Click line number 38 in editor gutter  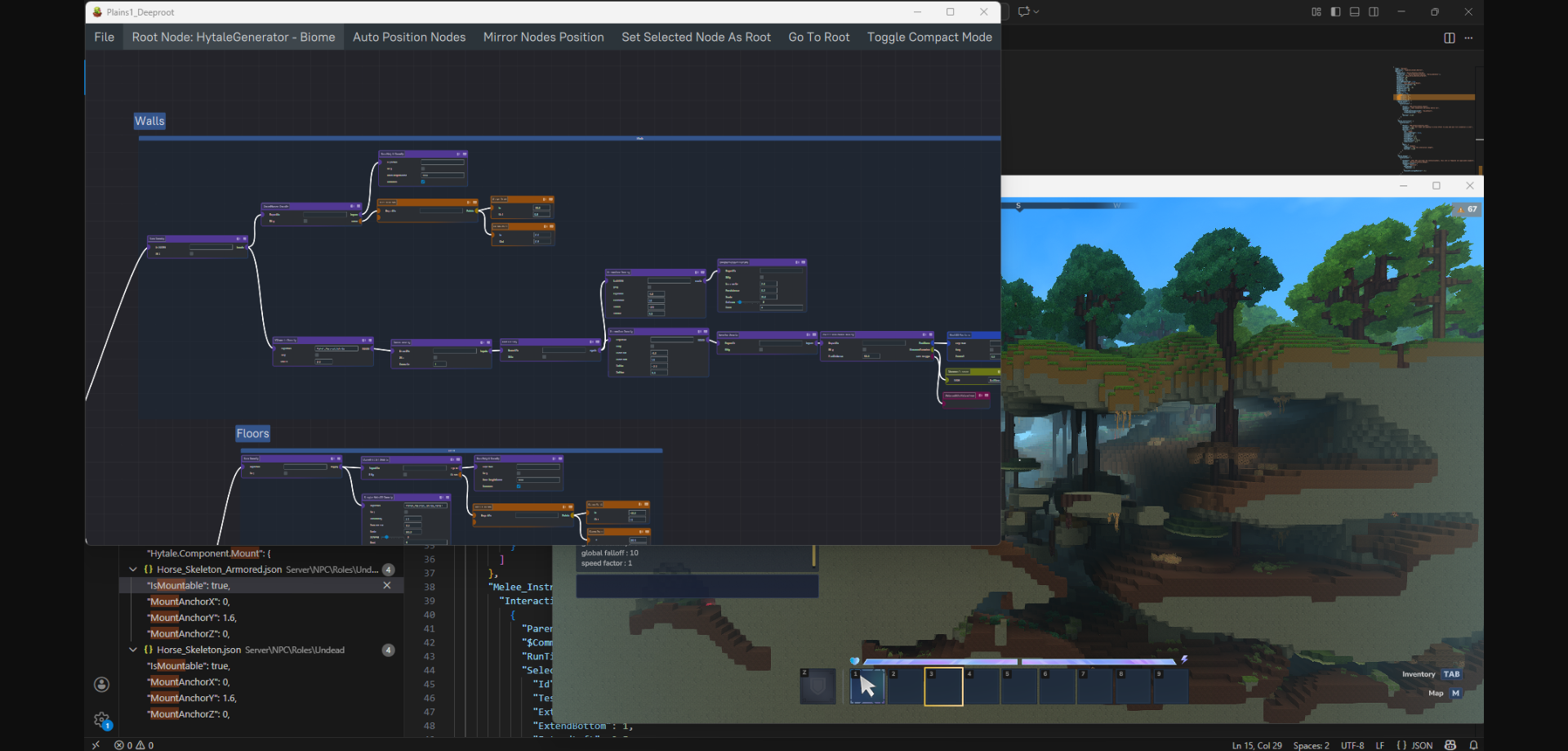coord(430,587)
